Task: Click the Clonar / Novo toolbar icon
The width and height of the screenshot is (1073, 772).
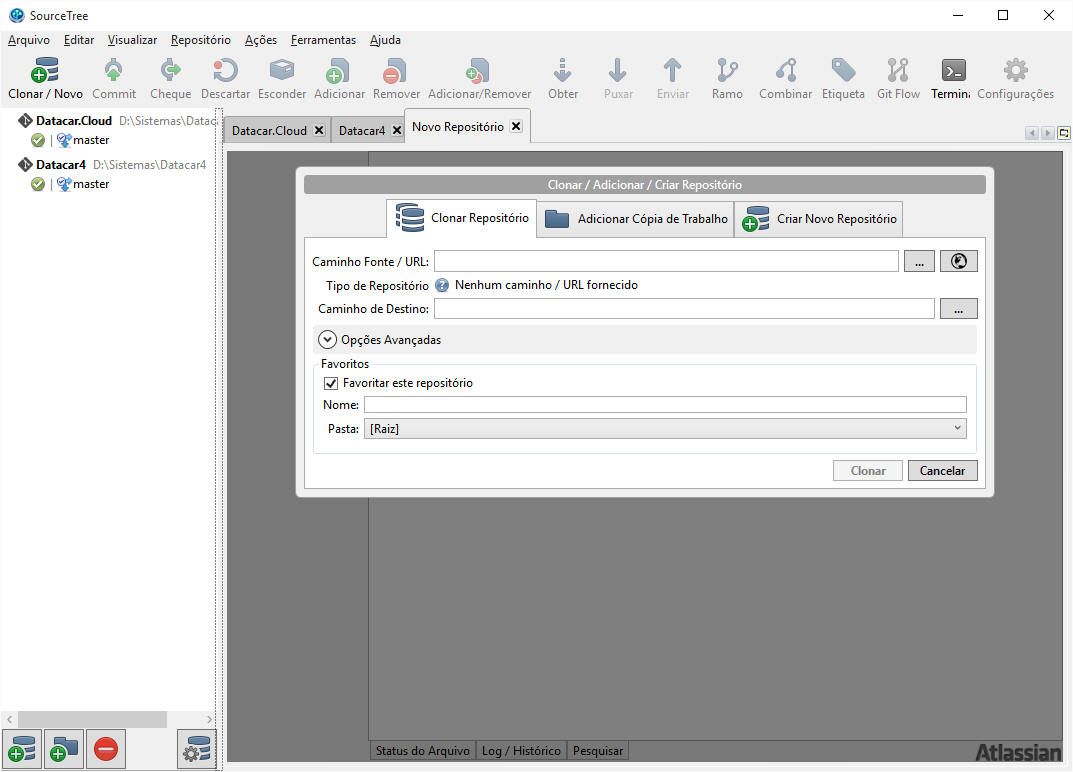Action: pyautogui.click(x=45, y=70)
